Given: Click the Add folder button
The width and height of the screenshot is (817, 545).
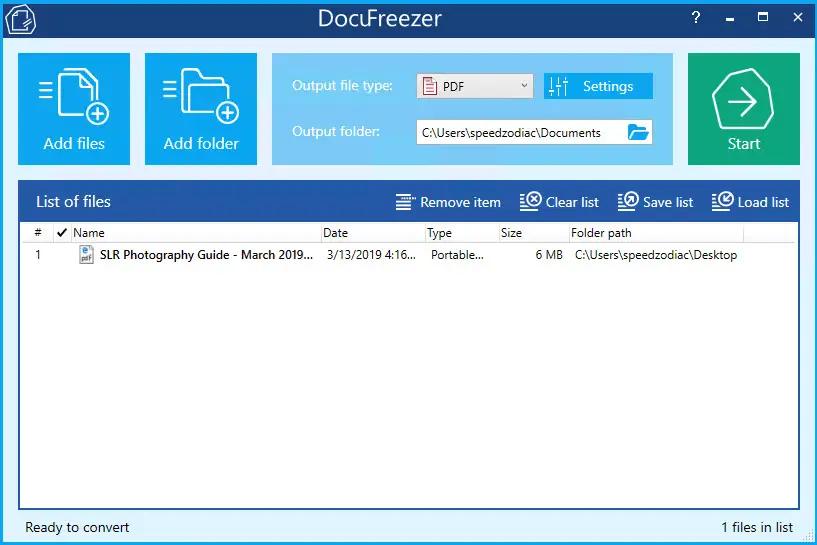Looking at the screenshot, I should tap(201, 109).
